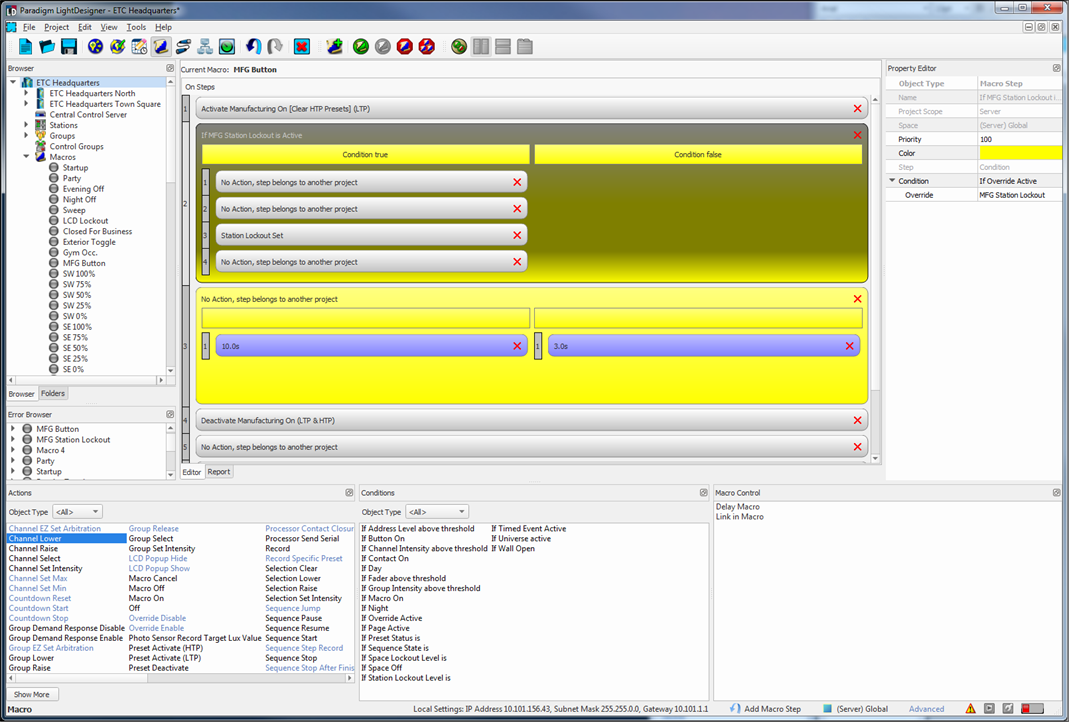The width and height of the screenshot is (1069, 727).
Task: Collapse the ETC Headquarters tree root
Action: click(12, 82)
